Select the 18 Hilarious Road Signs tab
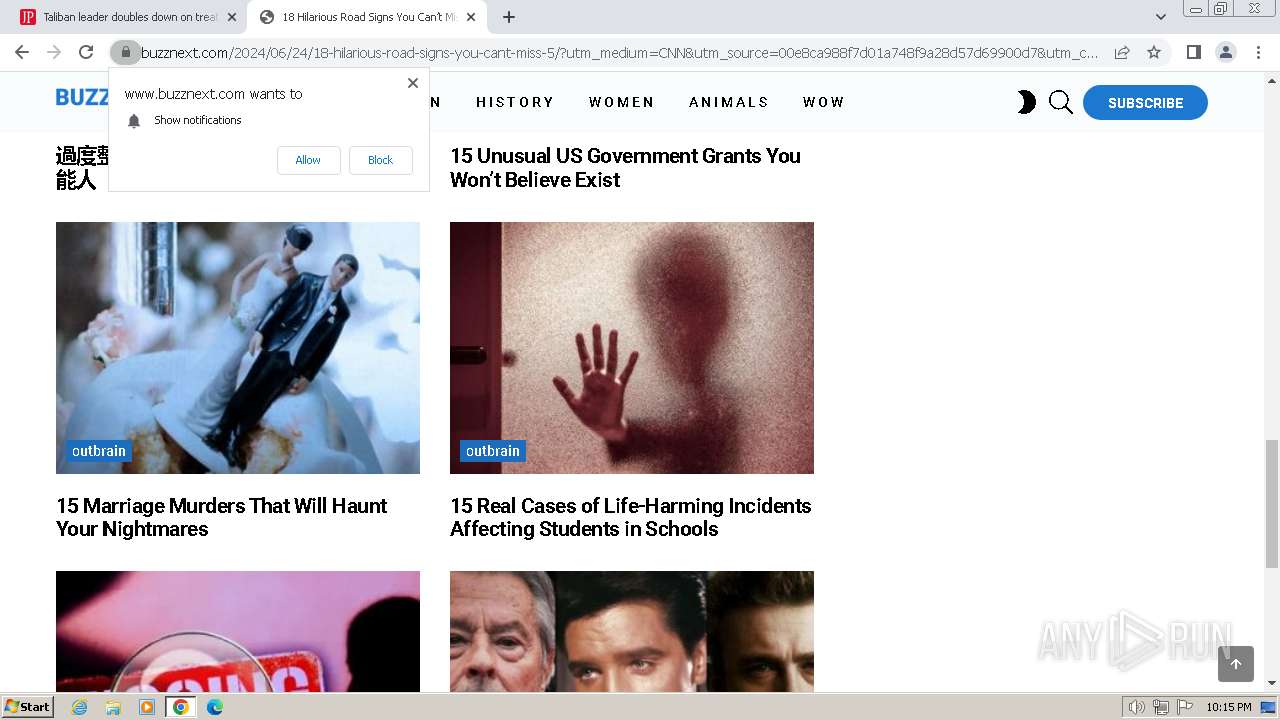Screen dimensions: 1280x720 (x=368, y=17)
